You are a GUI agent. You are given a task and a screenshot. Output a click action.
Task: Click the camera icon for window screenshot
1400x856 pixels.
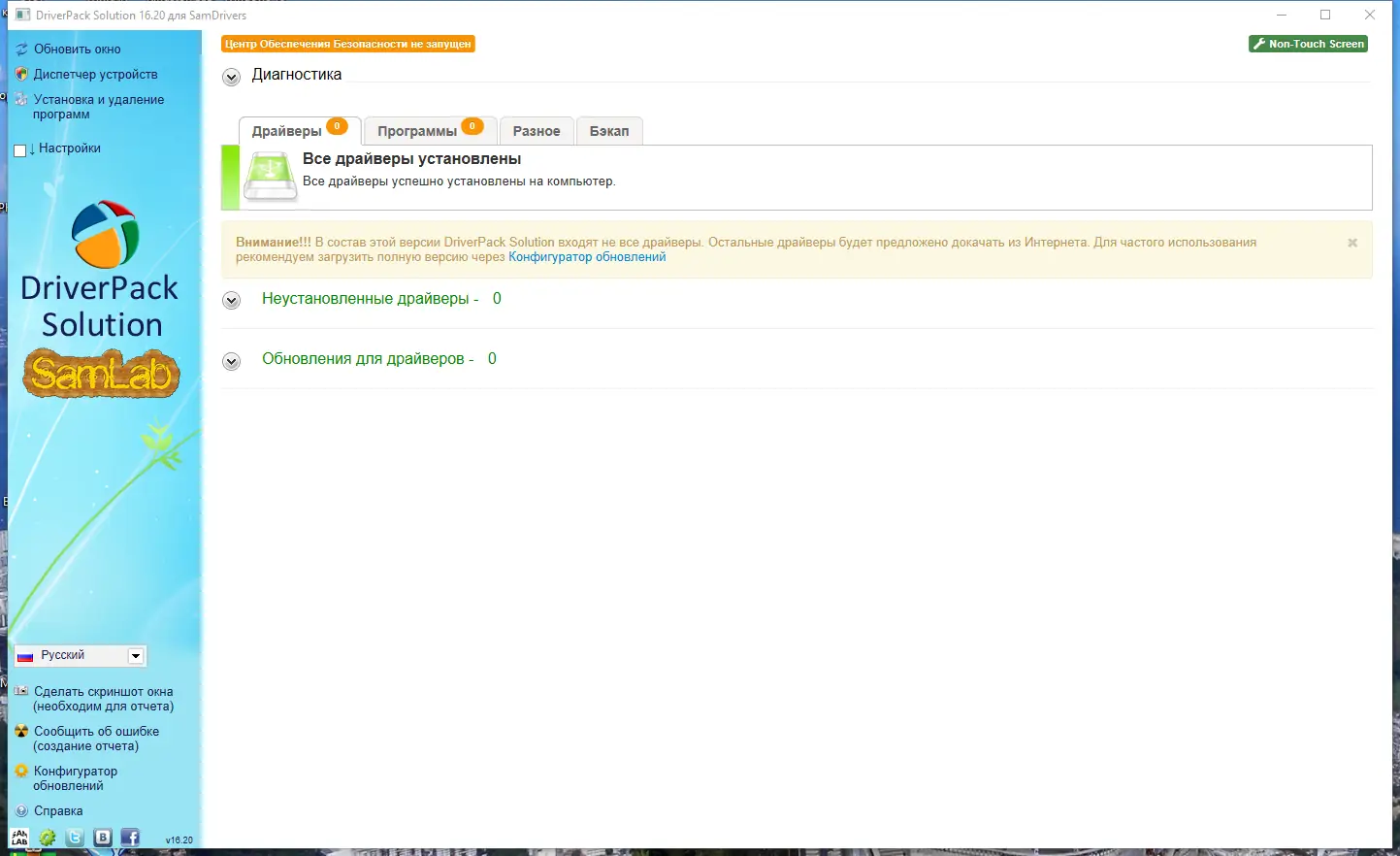click(x=21, y=691)
